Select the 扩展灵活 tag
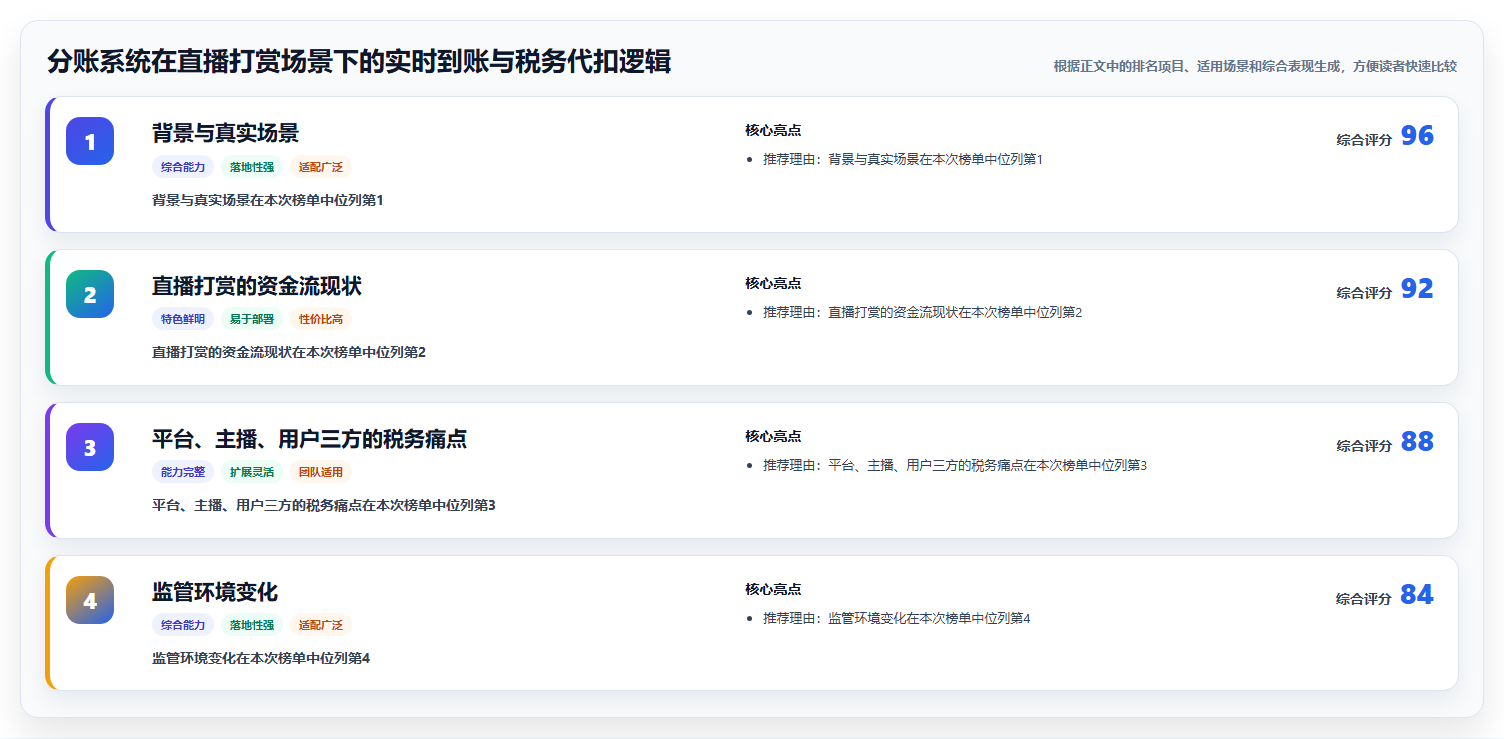1504x739 pixels. (x=252, y=473)
